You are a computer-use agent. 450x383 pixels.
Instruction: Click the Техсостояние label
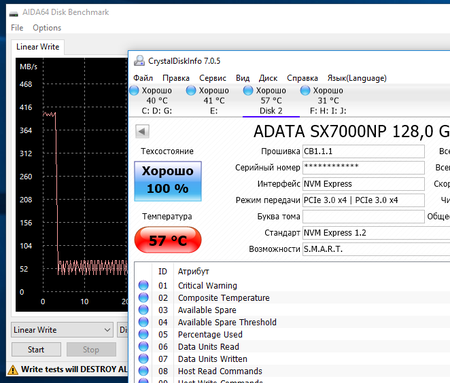click(x=167, y=151)
